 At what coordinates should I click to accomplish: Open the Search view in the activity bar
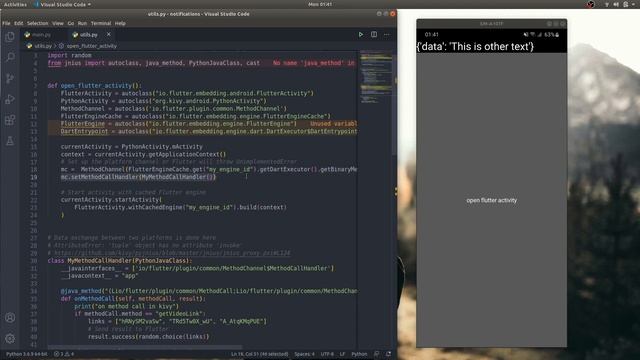pos(10,57)
